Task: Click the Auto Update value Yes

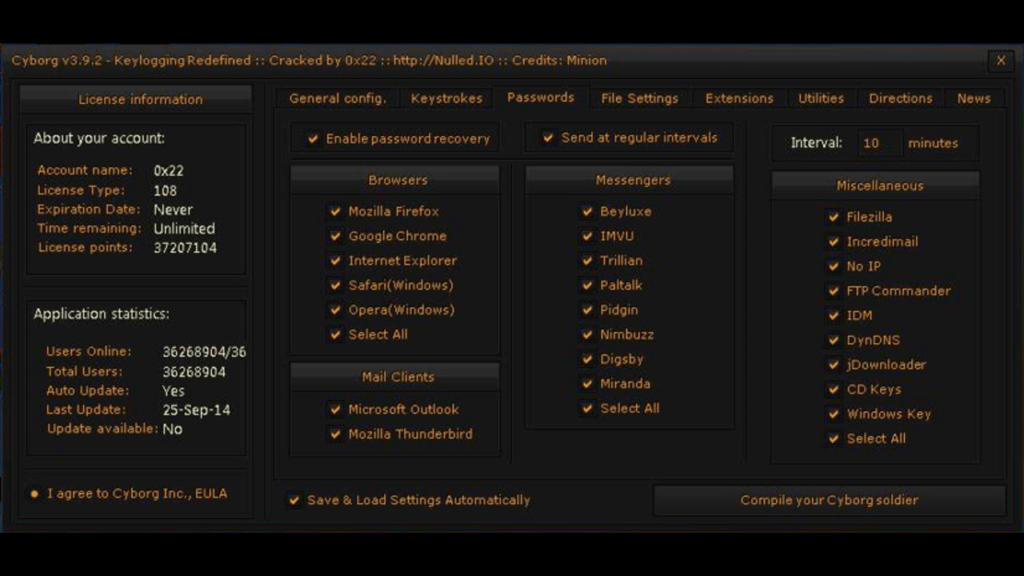Action: 174,391
